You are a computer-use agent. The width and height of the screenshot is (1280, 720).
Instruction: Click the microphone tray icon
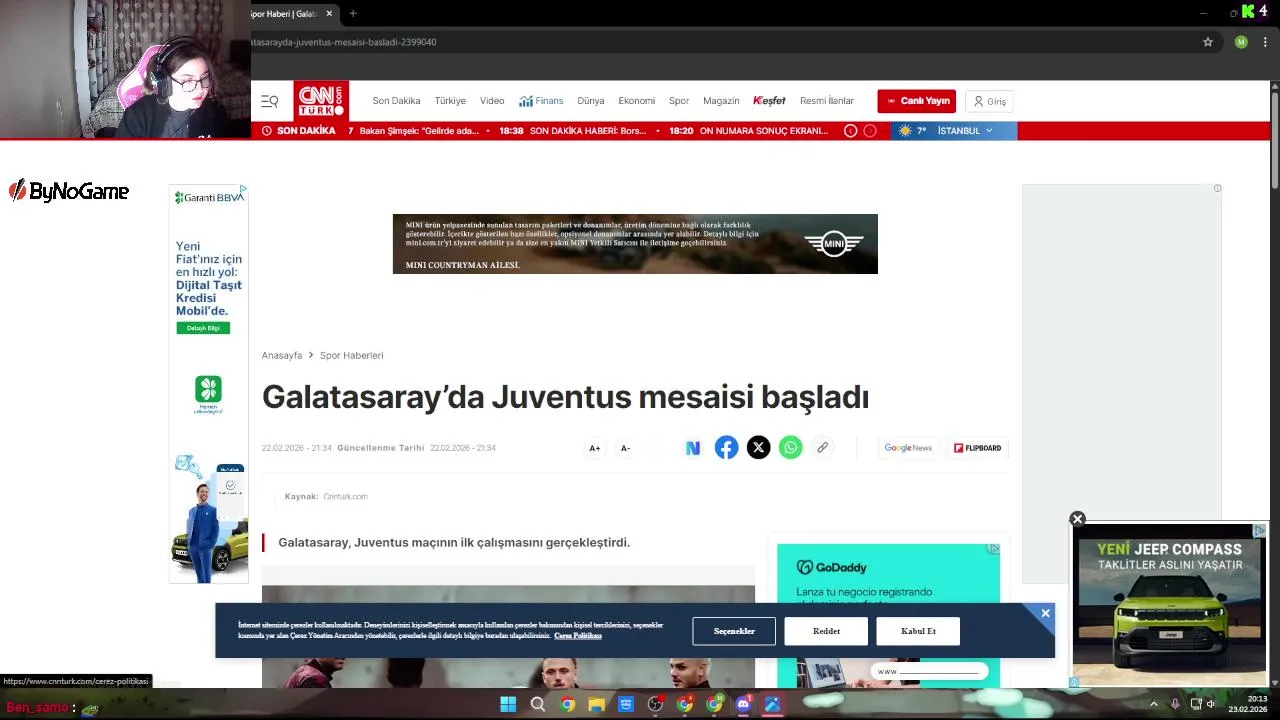pos(1174,704)
